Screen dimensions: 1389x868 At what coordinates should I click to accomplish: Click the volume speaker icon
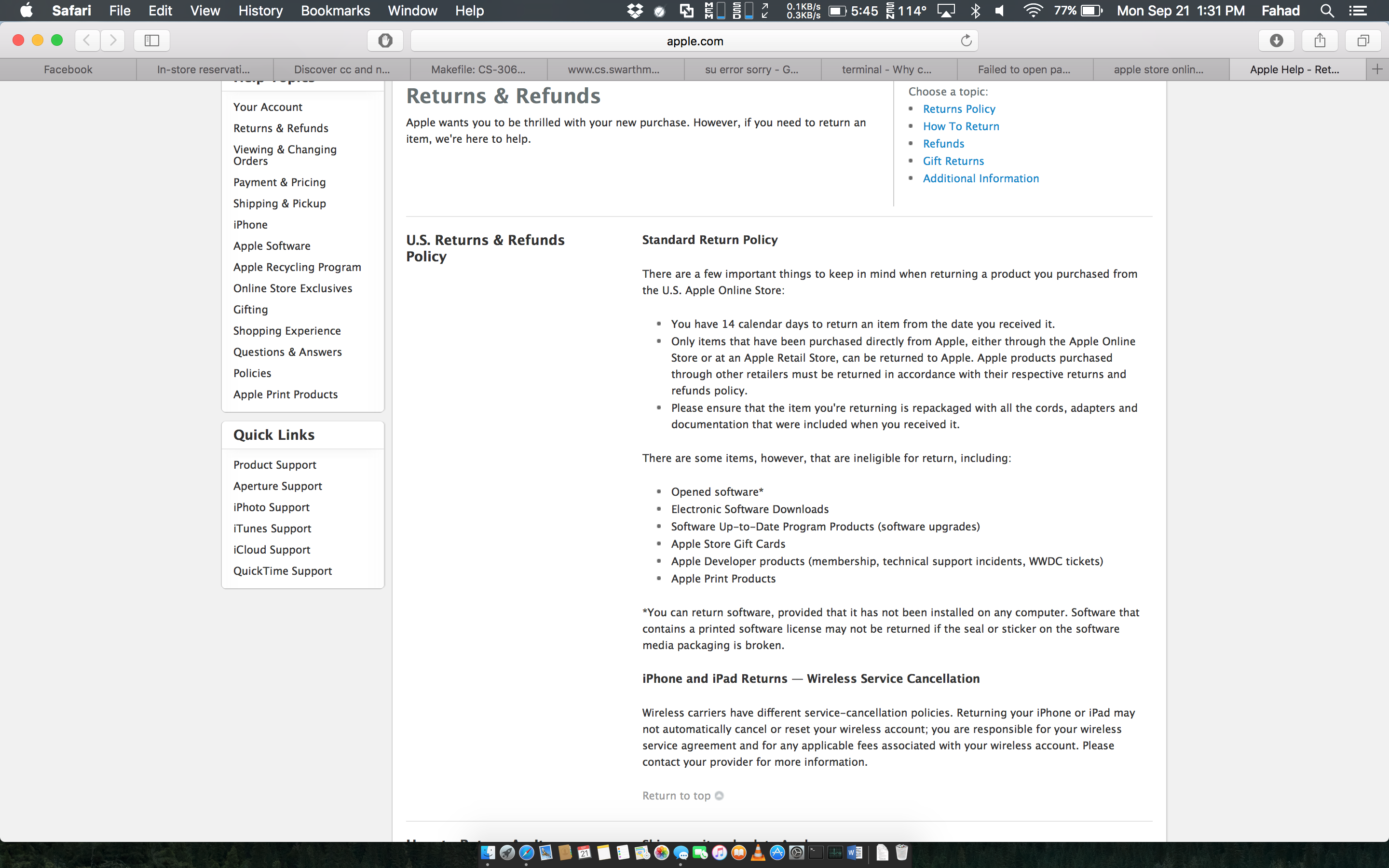(1000, 10)
